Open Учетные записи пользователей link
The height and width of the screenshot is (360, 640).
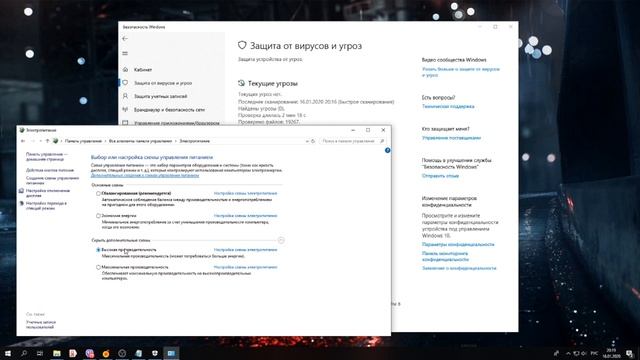[41, 324]
